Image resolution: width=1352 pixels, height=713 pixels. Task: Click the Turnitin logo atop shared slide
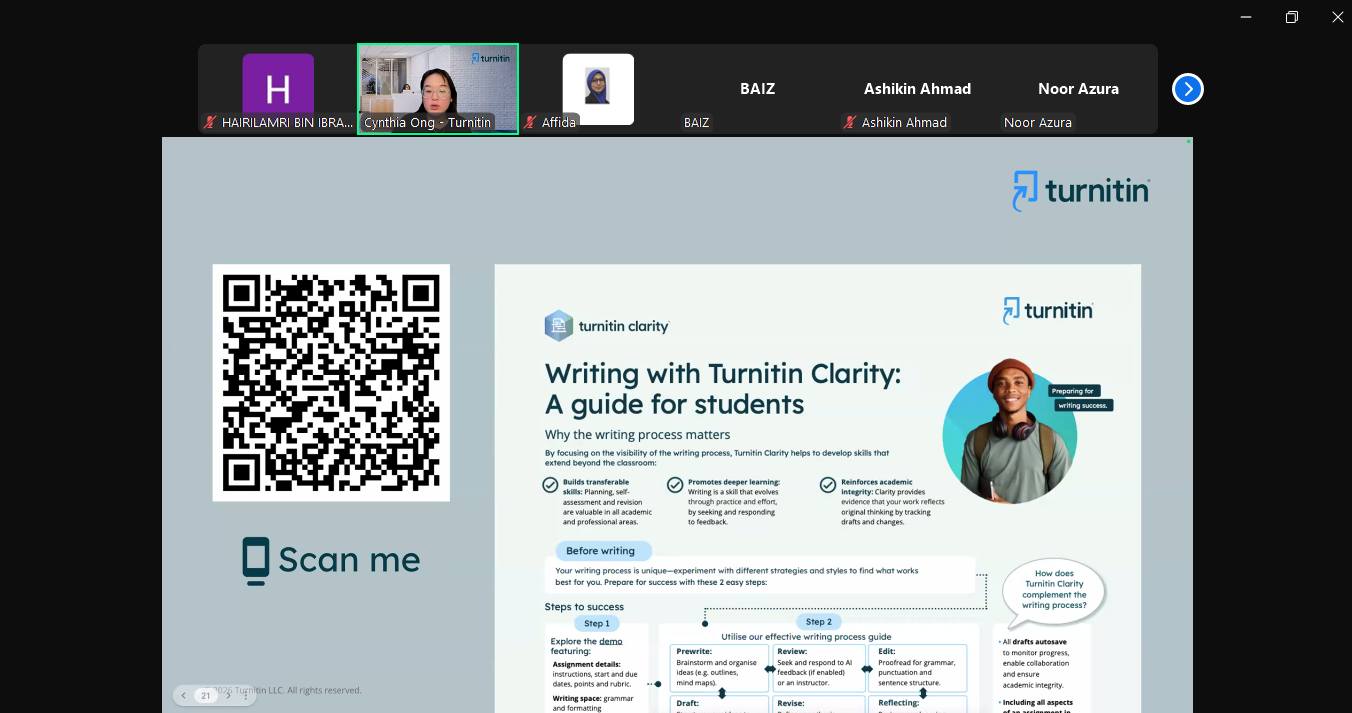point(1081,190)
